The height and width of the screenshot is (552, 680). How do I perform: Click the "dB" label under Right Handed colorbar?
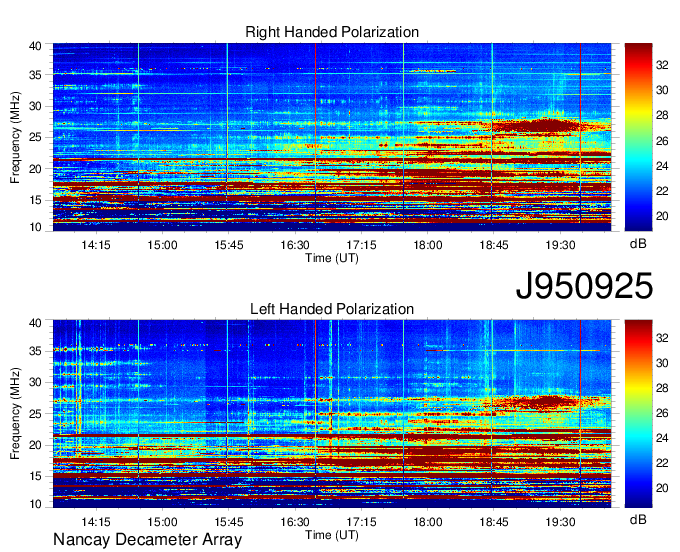(638, 244)
